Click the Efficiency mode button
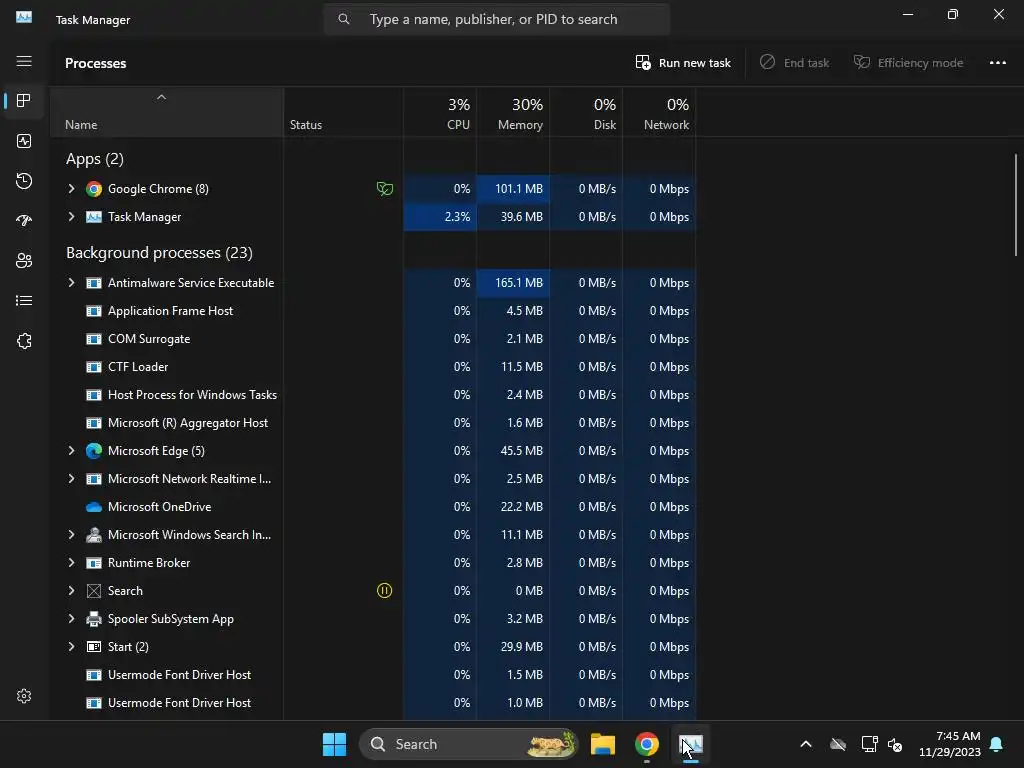Image resolution: width=1024 pixels, height=768 pixels. point(908,63)
